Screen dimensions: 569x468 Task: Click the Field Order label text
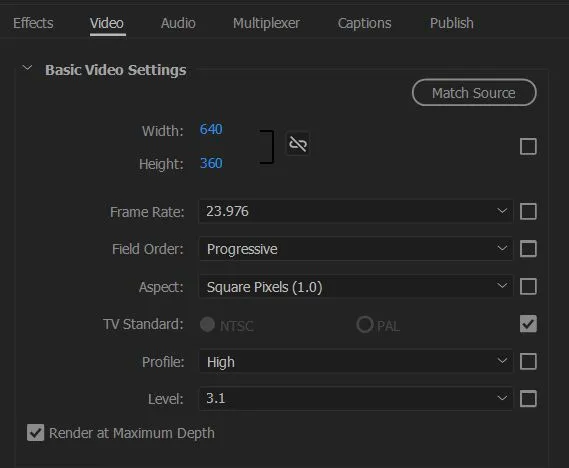(148, 249)
